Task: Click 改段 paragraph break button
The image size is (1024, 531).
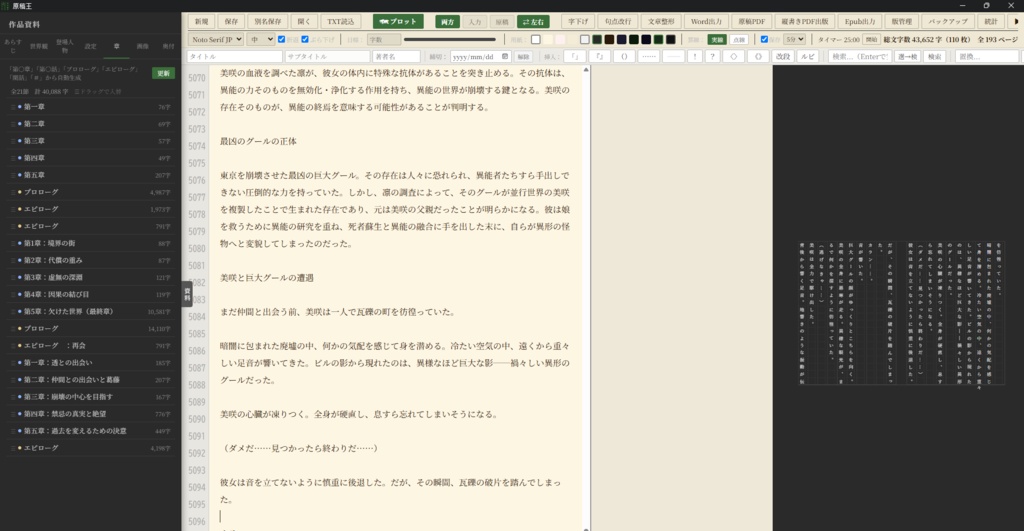Action: [783, 57]
